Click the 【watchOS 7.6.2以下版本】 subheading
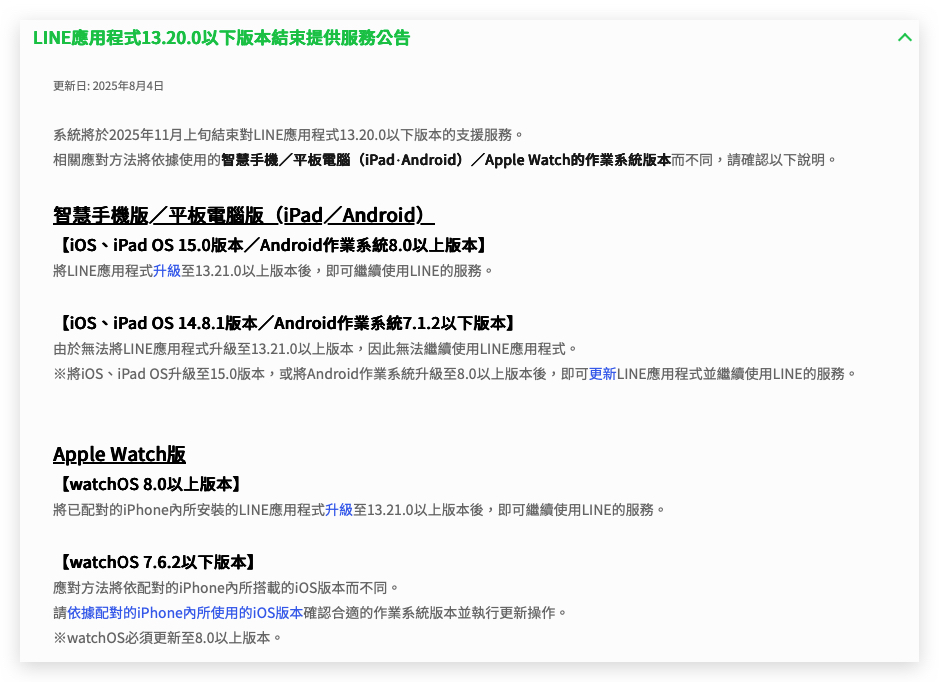 pos(157,562)
